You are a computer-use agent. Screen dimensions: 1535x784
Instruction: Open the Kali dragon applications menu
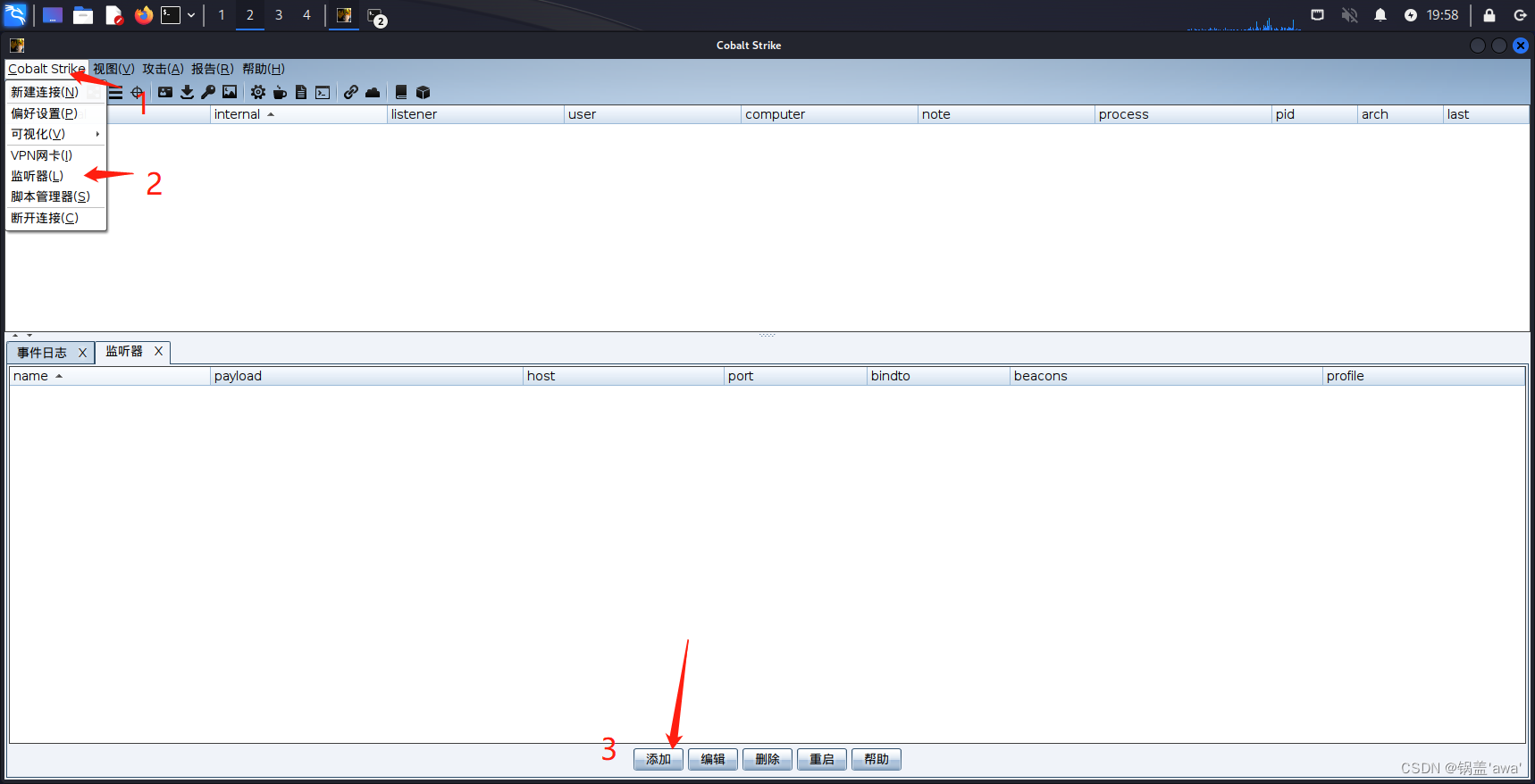click(16, 15)
